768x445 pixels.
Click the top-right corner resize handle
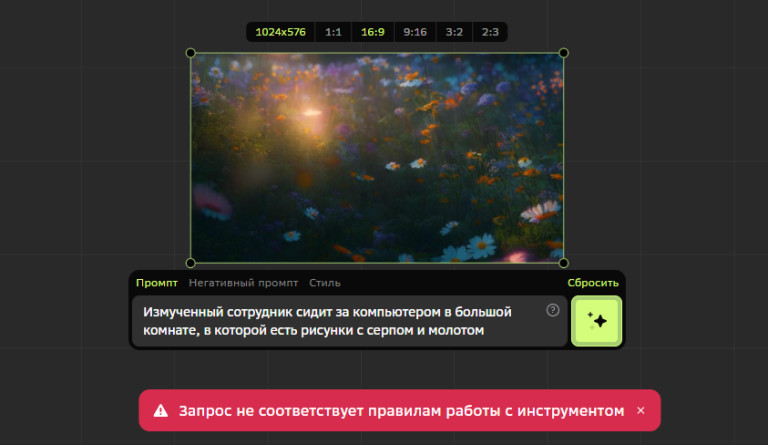(564, 53)
